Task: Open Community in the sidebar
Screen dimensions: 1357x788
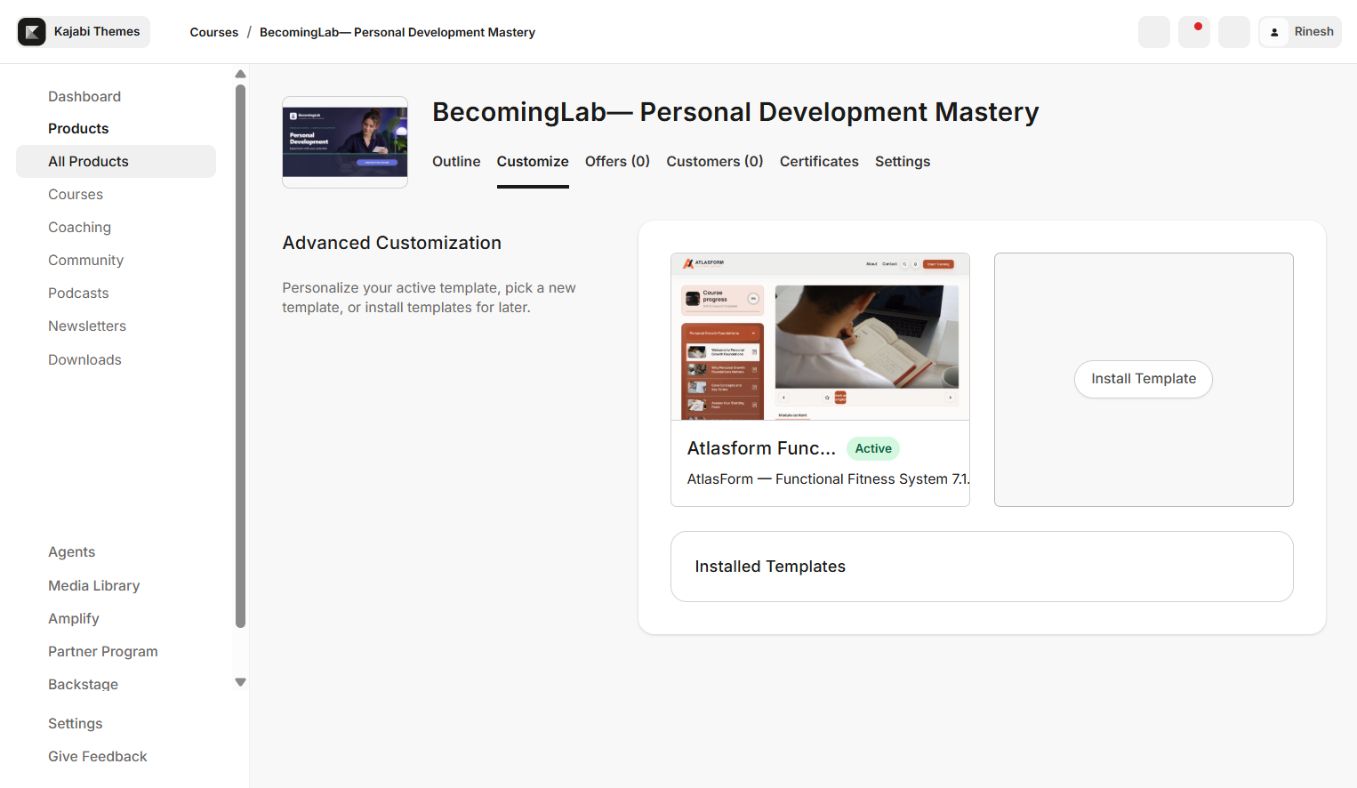Action: (86, 260)
